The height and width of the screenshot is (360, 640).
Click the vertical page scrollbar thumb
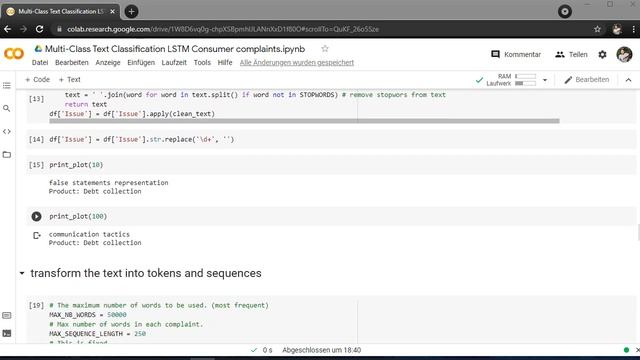638,232
